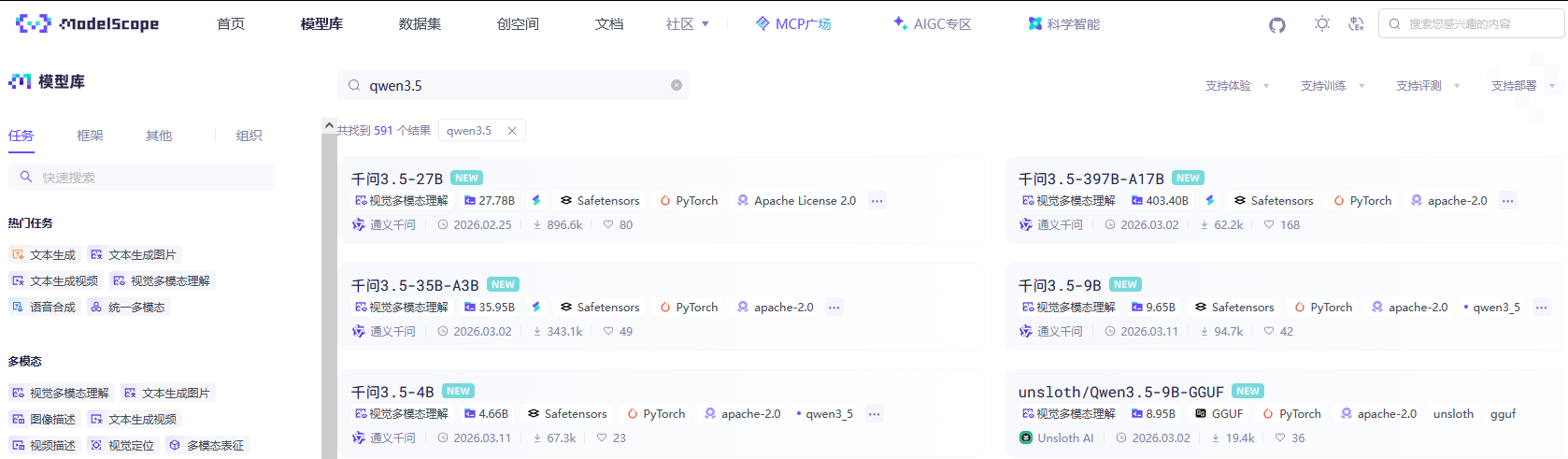Click the lightning icon on 千问3.5-27B
1568x459 pixels.
[536, 200]
